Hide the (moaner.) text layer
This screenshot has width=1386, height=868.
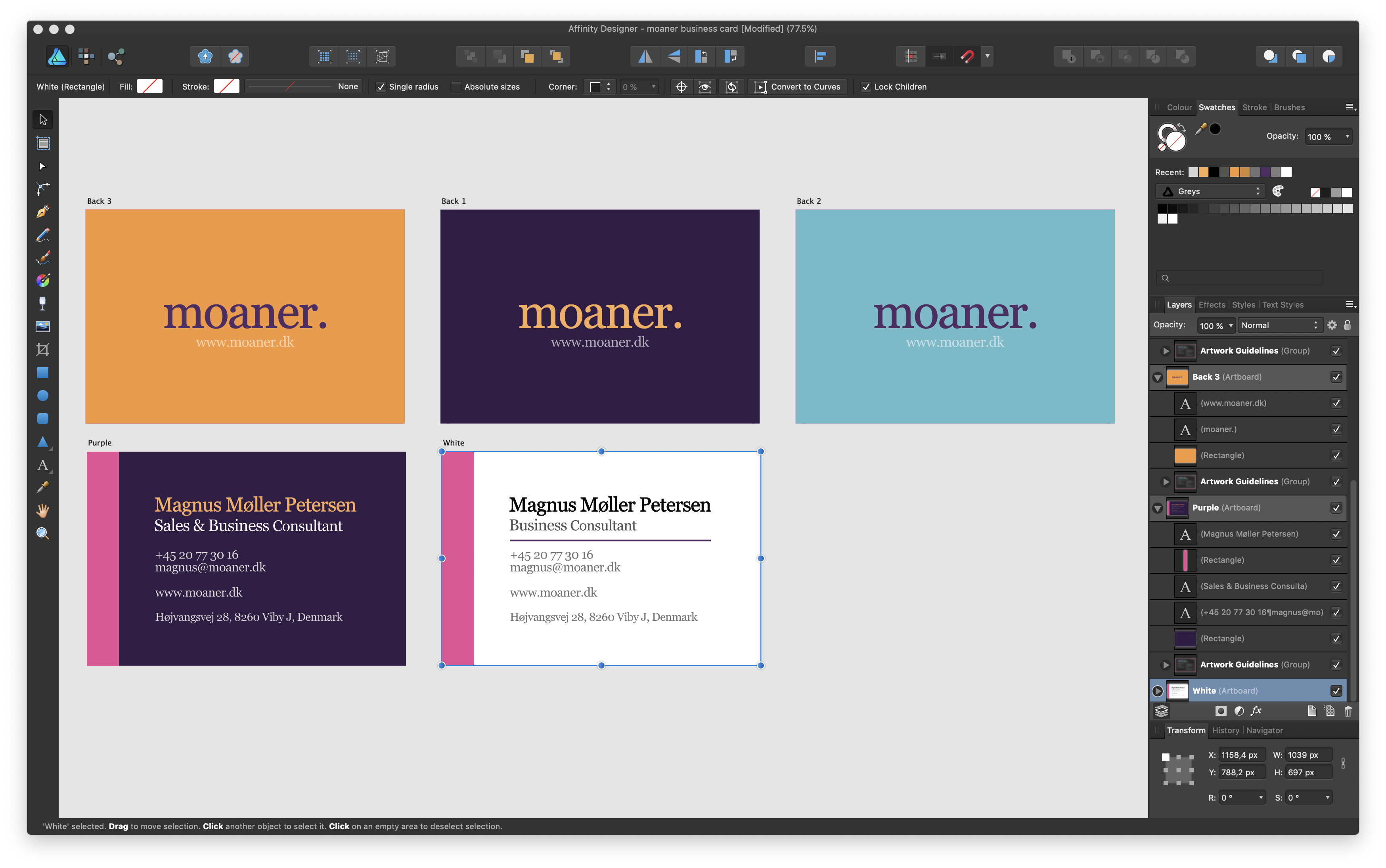coord(1336,429)
